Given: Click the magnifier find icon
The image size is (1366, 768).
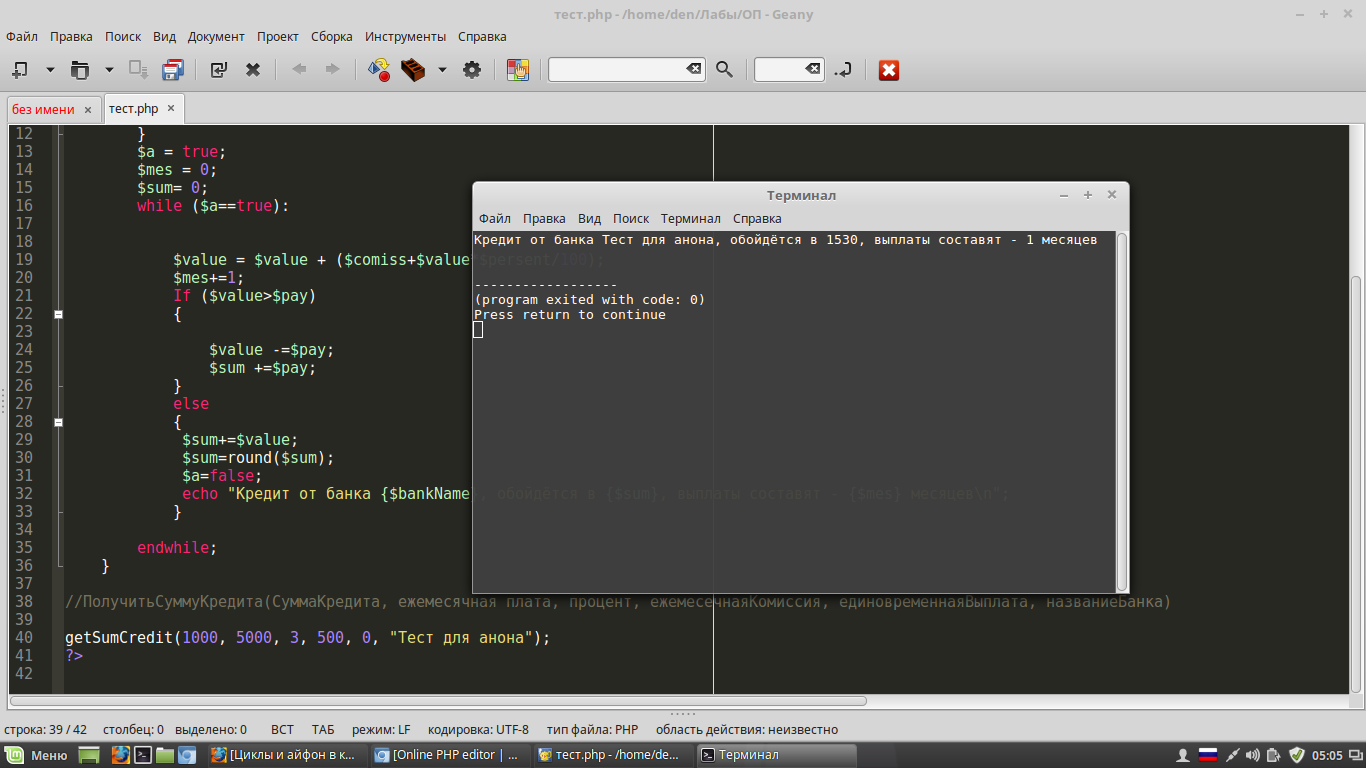Looking at the screenshot, I should (x=725, y=70).
